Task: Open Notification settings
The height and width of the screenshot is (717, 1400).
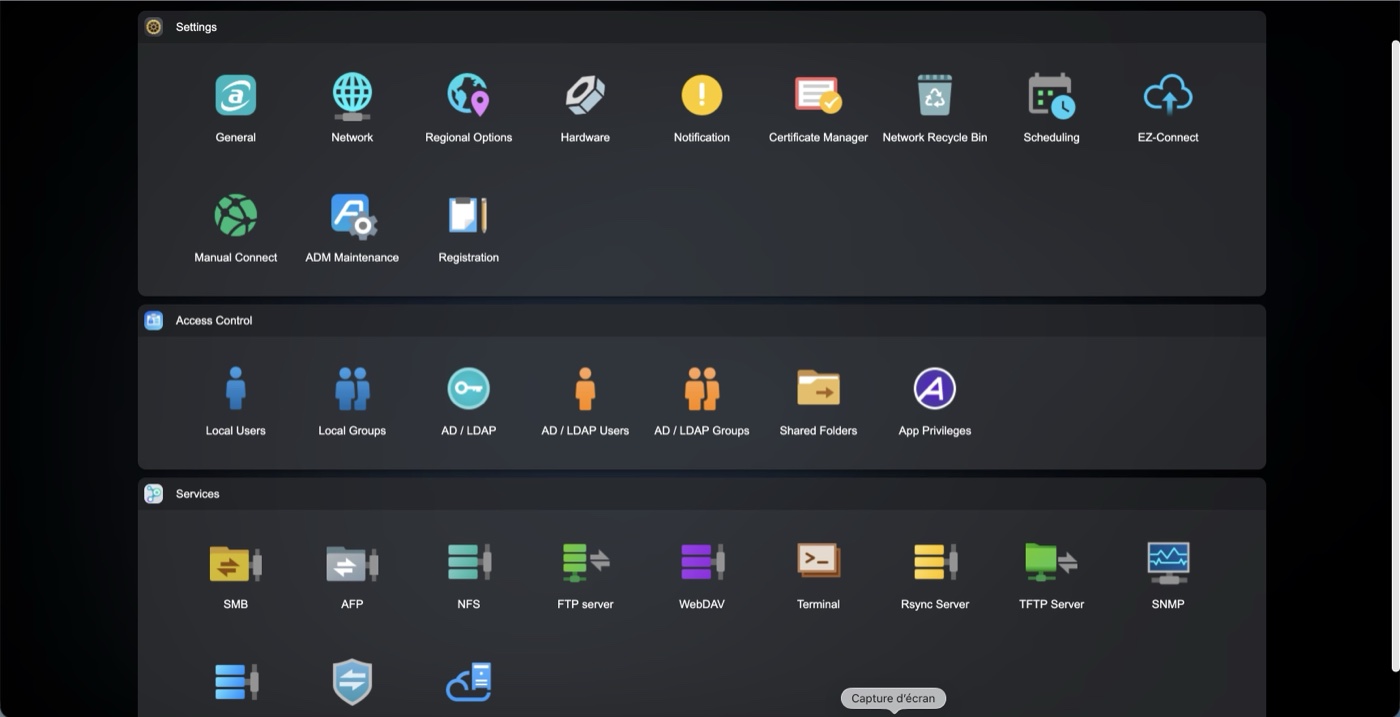Action: [702, 96]
